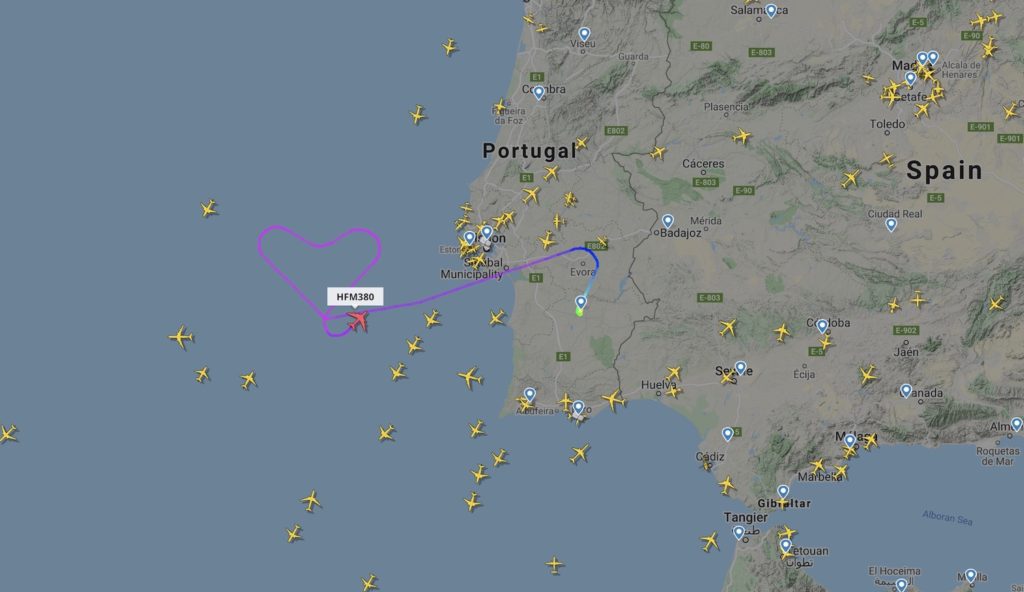This screenshot has width=1024, height=592.
Task: Select the Gibraltar airport pin
Action: click(783, 492)
